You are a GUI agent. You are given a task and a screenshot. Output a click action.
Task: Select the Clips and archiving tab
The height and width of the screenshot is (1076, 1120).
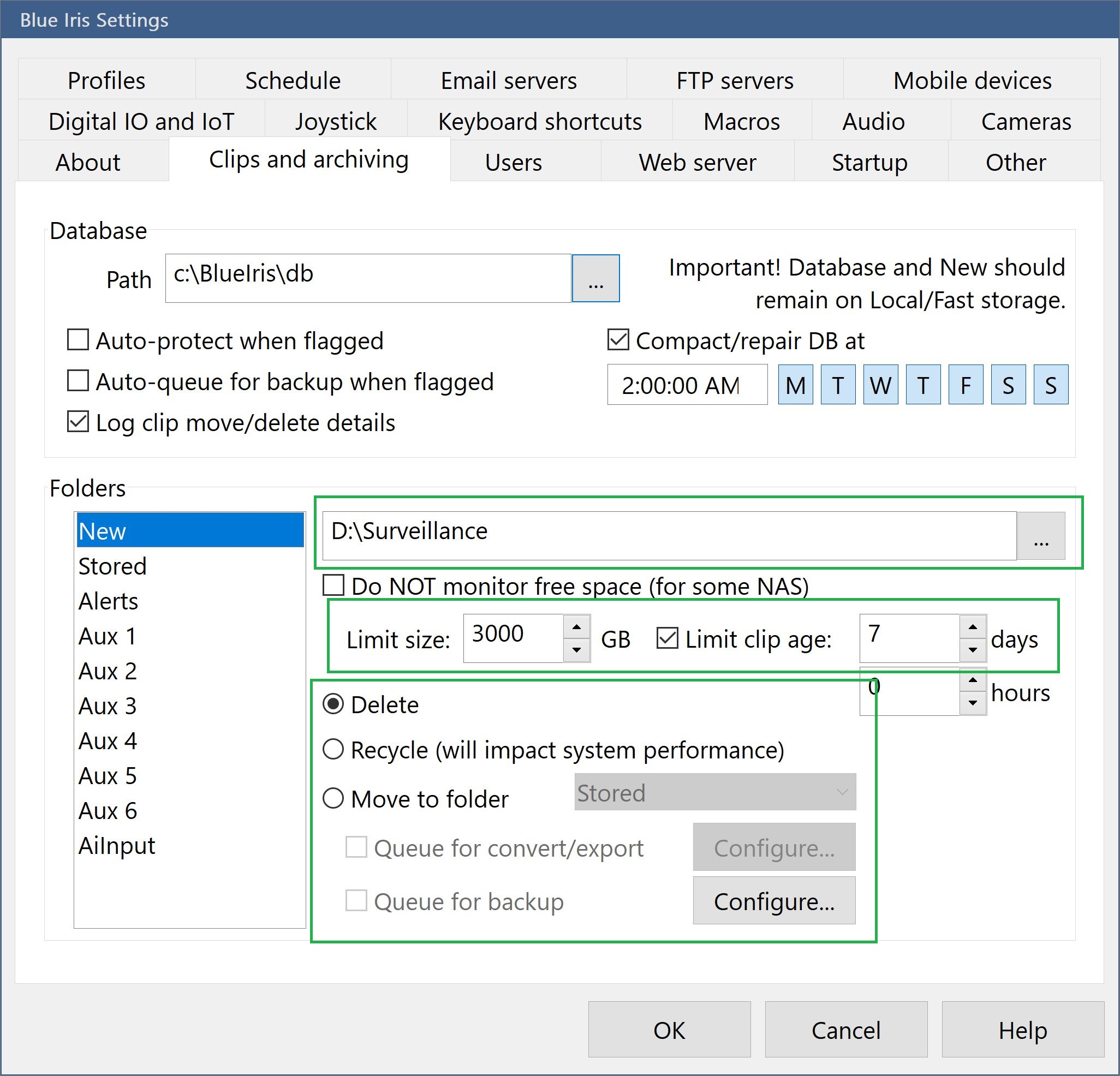coord(309,159)
